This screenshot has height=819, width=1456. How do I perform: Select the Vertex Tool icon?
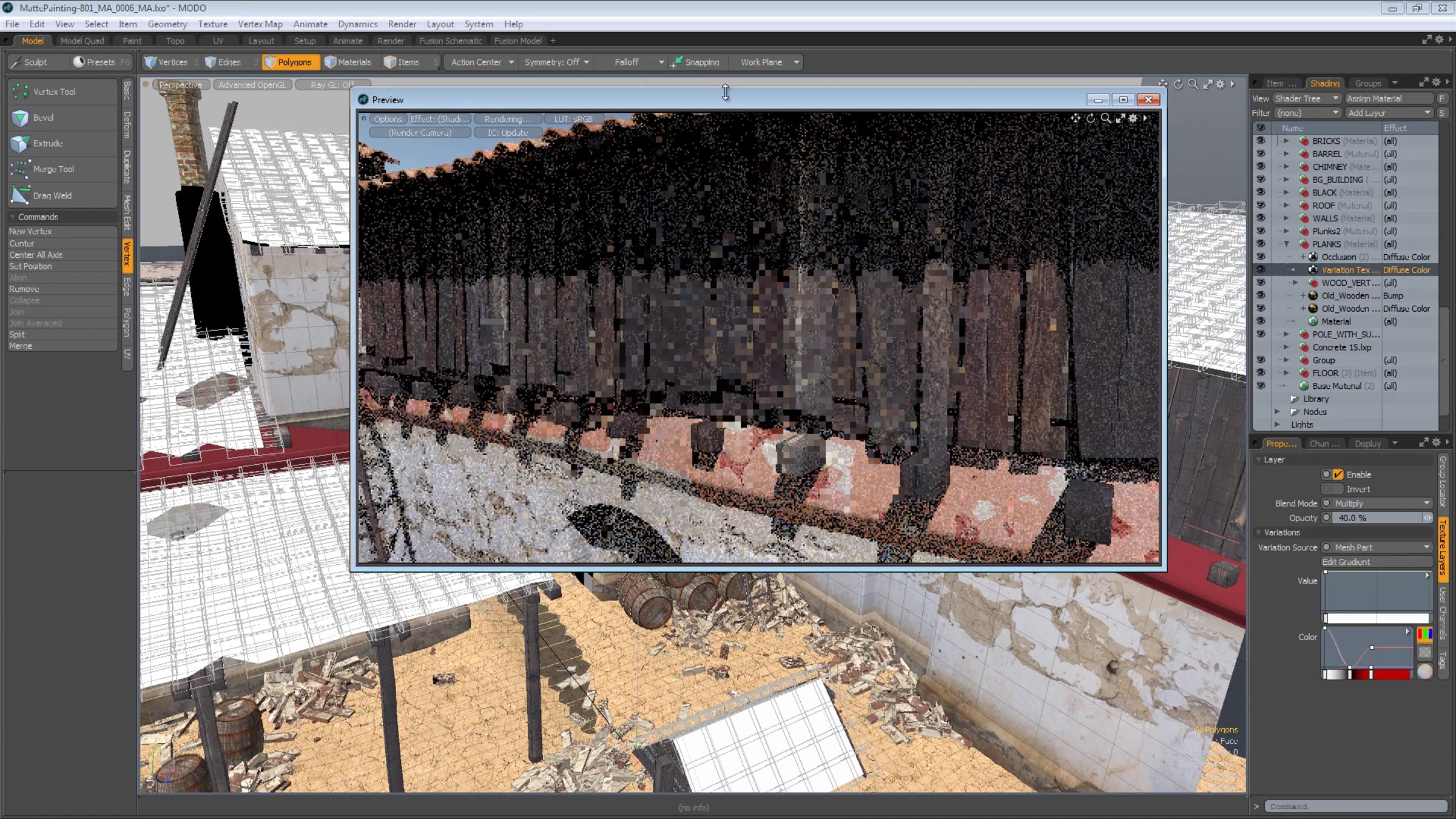[20, 92]
